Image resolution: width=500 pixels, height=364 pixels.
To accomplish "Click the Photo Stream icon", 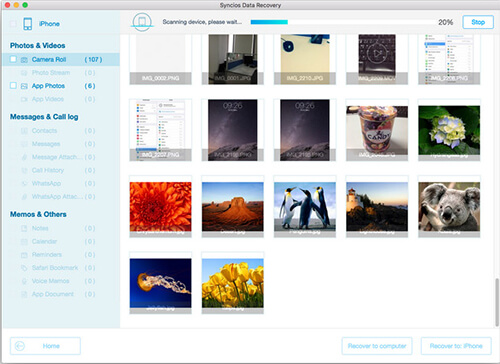I will pyautogui.click(x=24, y=73).
